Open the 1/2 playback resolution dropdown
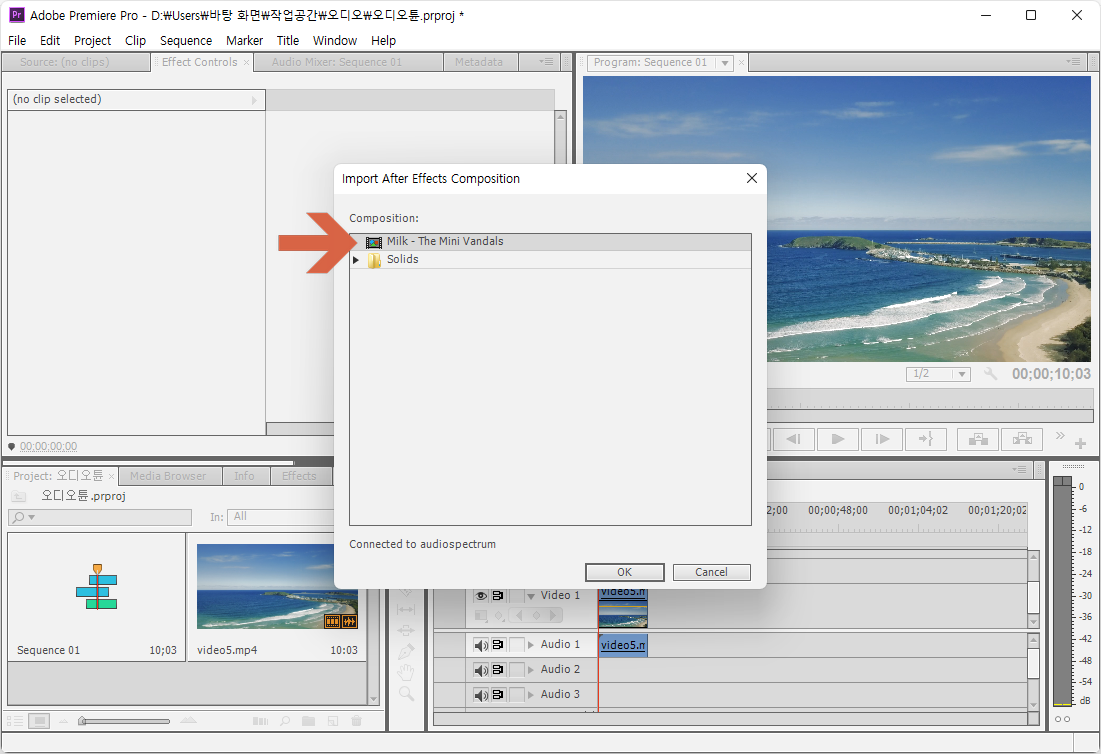The width and height of the screenshot is (1101, 754). coord(938,374)
